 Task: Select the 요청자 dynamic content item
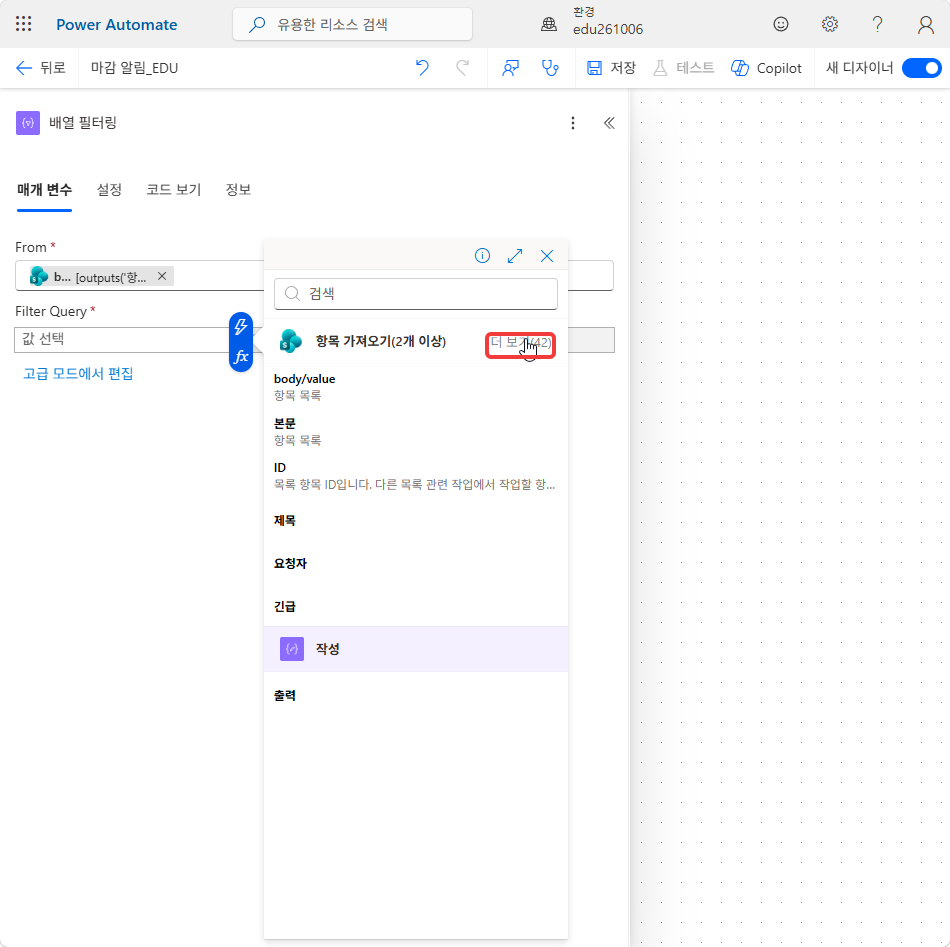pyautogui.click(x=416, y=563)
